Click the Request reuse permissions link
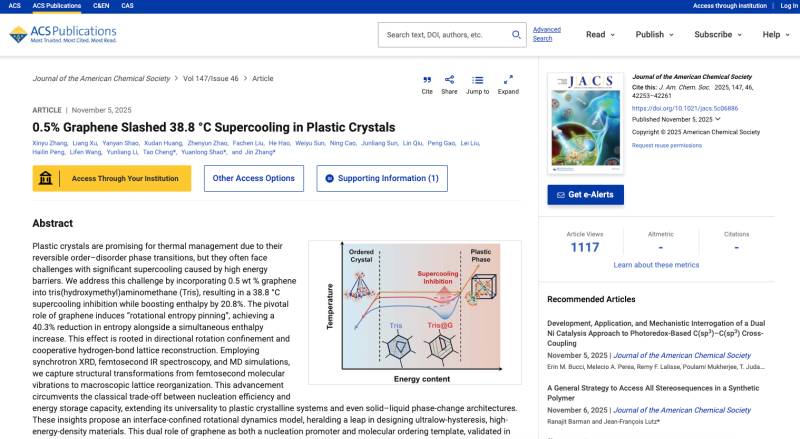800x439 pixels. [x=666, y=145]
